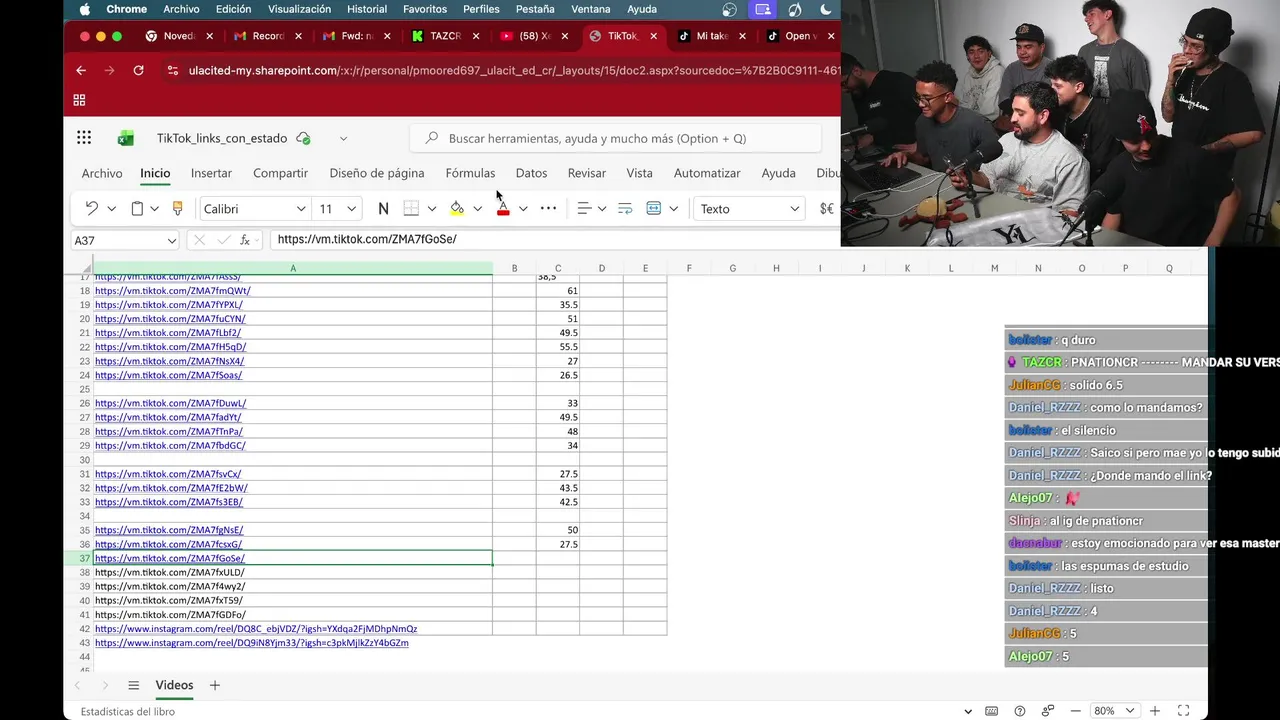Expand the font color dropdown arrow
This screenshot has height=720, width=1280.
click(x=523, y=208)
